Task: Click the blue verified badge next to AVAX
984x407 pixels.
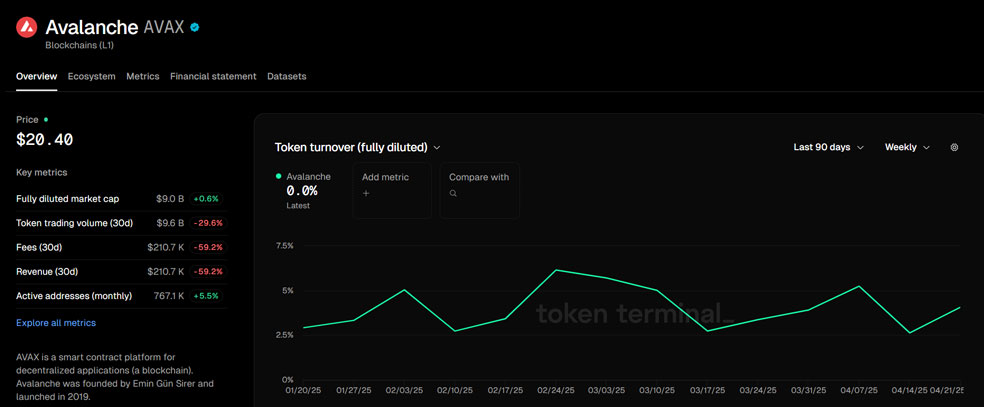Action: tap(195, 27)
